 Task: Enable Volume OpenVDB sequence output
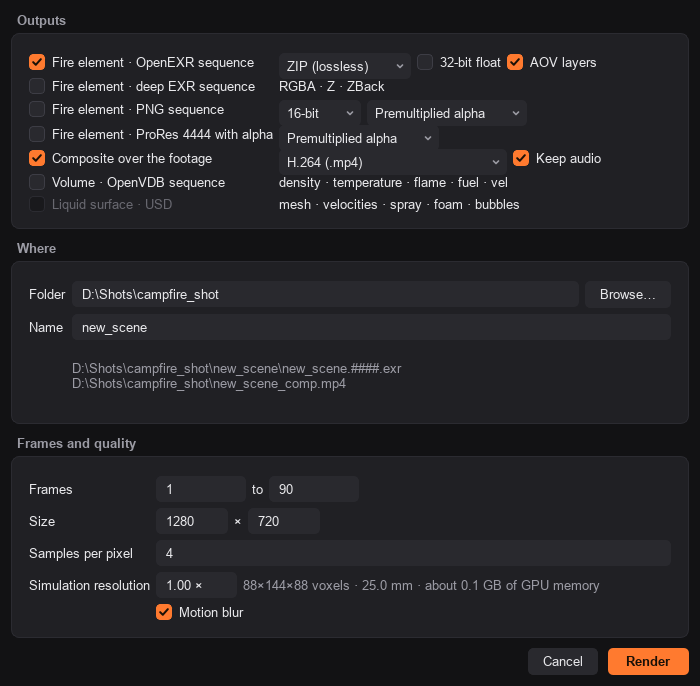(x=37, y=183)
